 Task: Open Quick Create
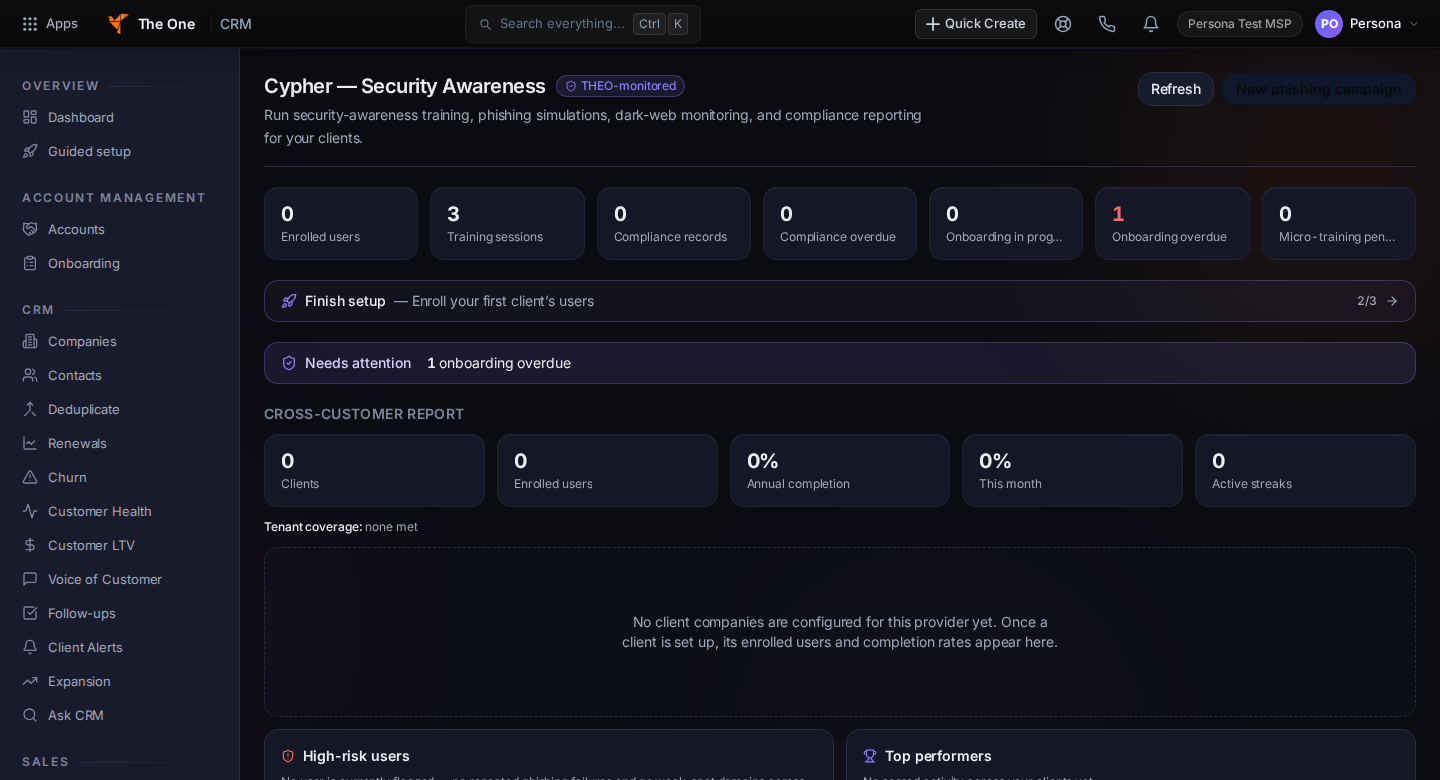(976, 24)
